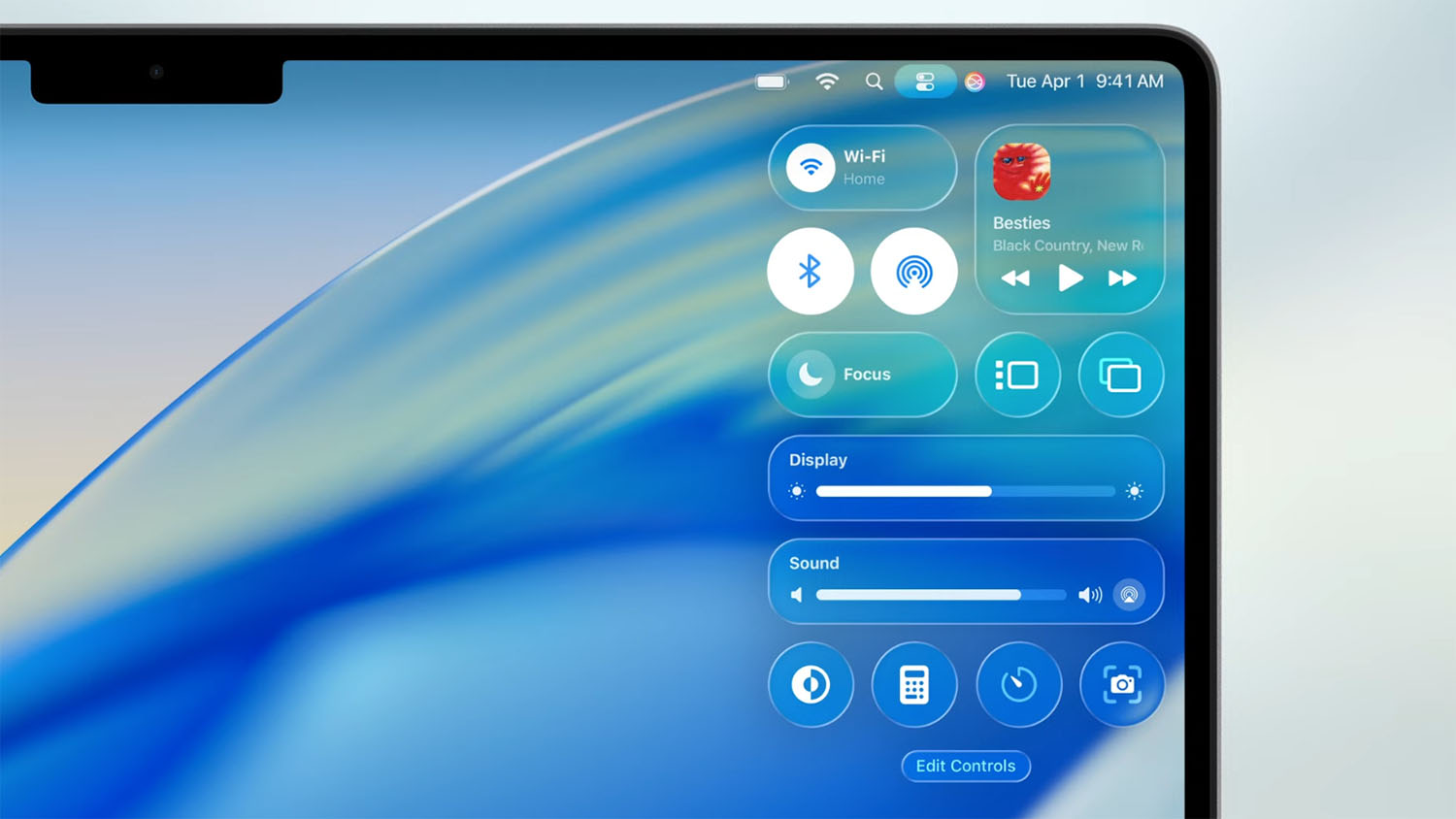This screenshot has height=819, width=1456.
Task: Turn off Wi-Fi with the round toggle
Action: point(811,168)
